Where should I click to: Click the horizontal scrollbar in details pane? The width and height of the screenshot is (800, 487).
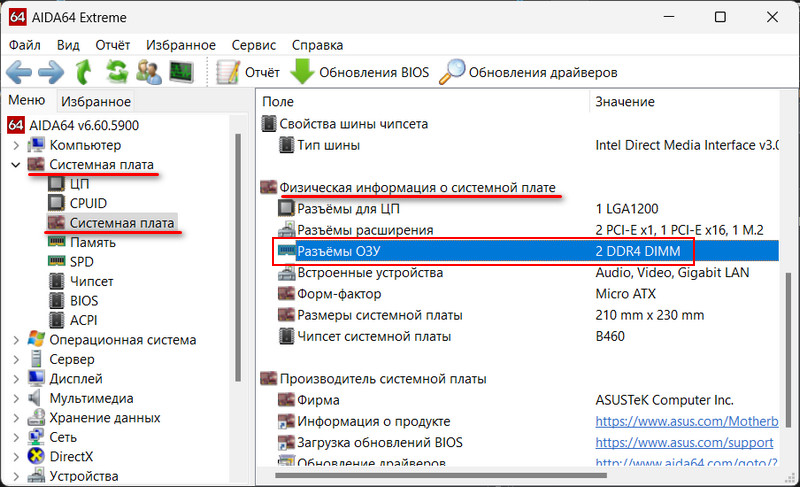[x=441, y=476]
